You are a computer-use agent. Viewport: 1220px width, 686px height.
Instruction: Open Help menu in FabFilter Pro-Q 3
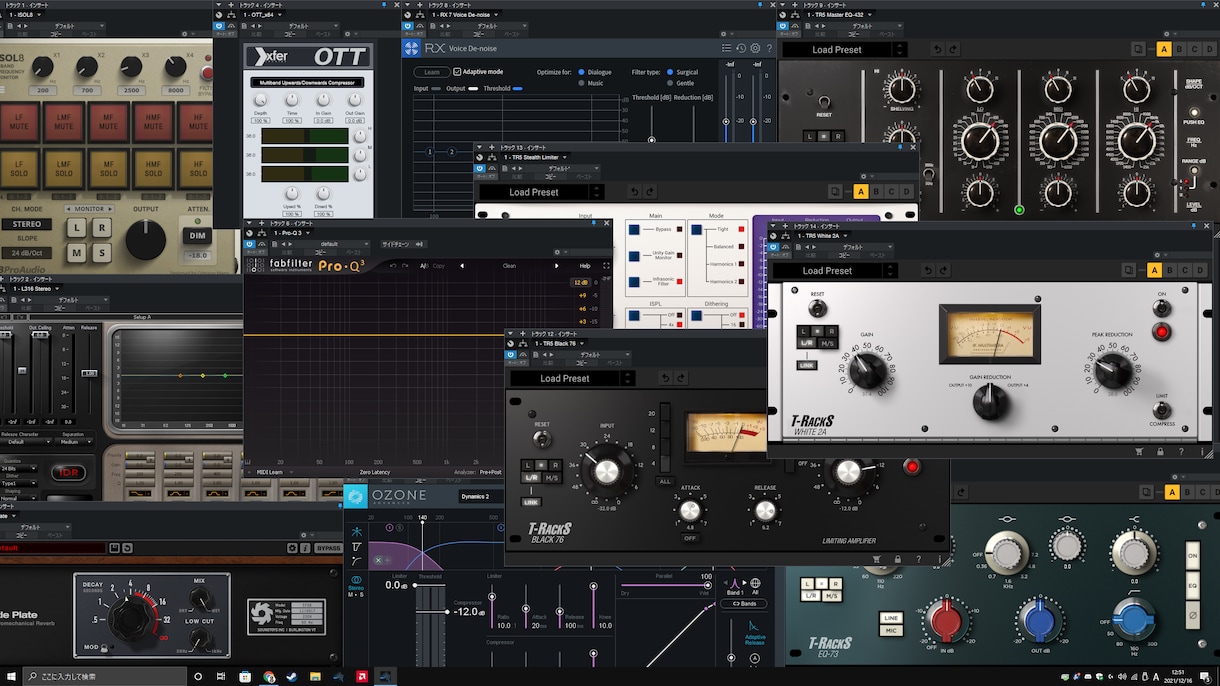click(585, 266)
